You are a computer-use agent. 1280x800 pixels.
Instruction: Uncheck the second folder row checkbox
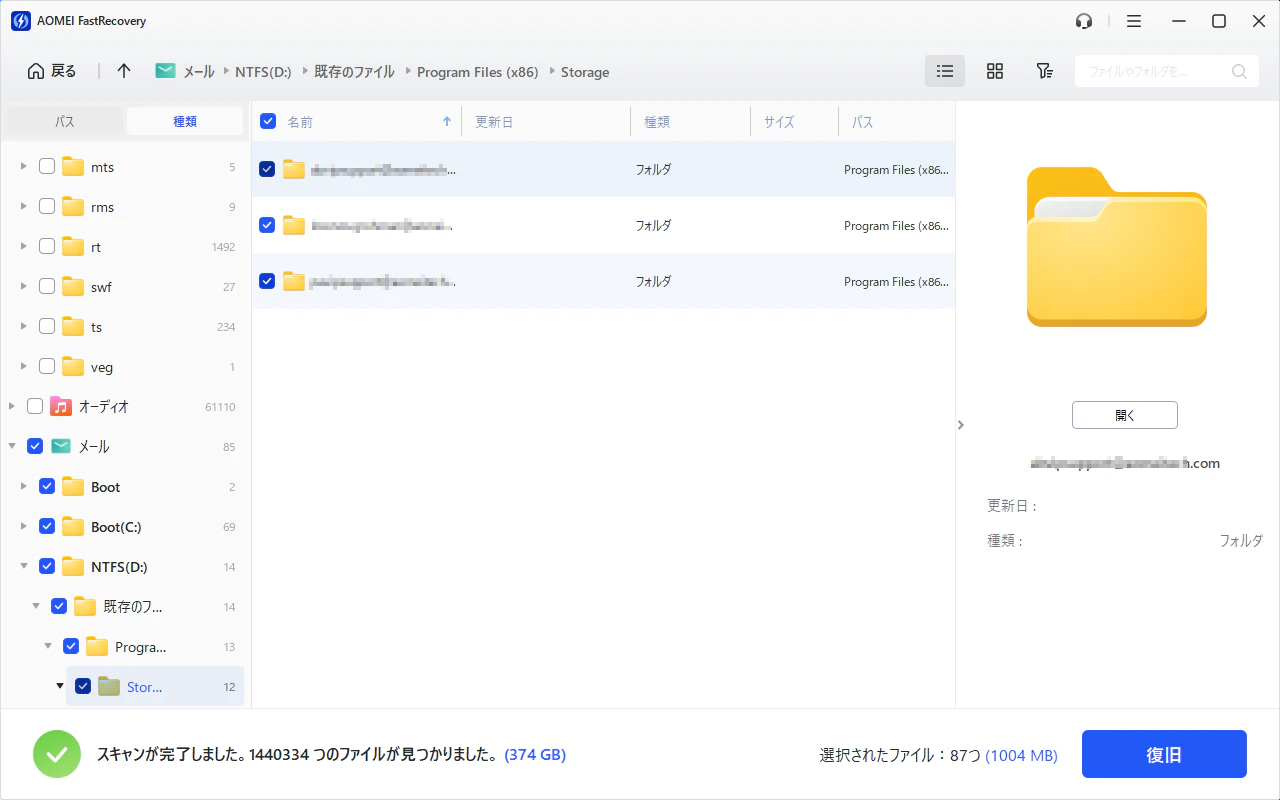point(267,225)
